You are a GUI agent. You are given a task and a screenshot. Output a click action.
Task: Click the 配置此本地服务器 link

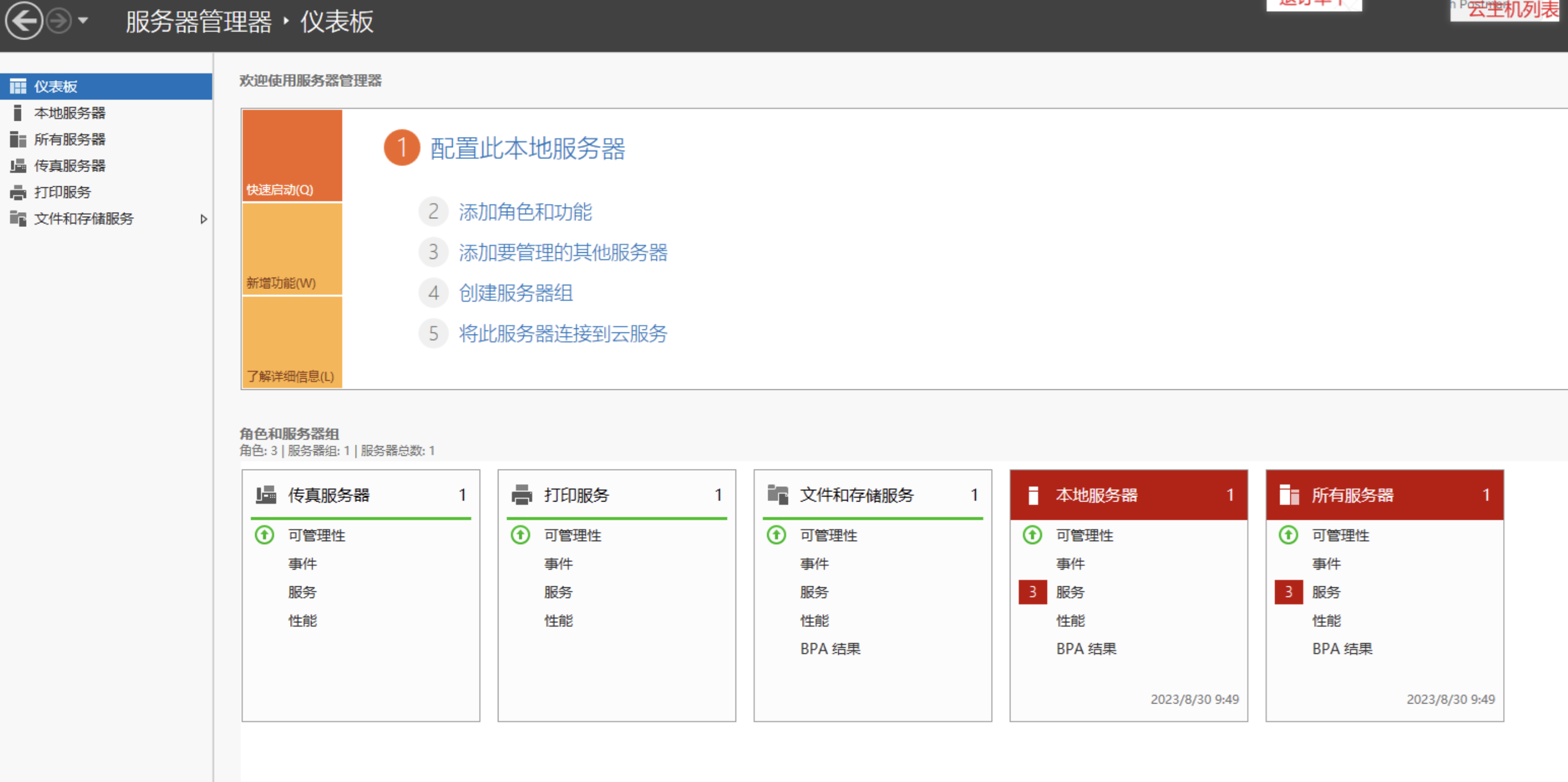527,148
